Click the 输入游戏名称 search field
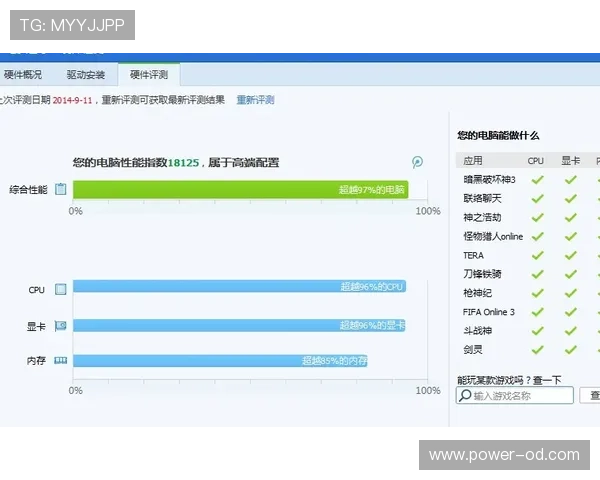This screenshot has height=480, width=600. [x=515, y=395]
